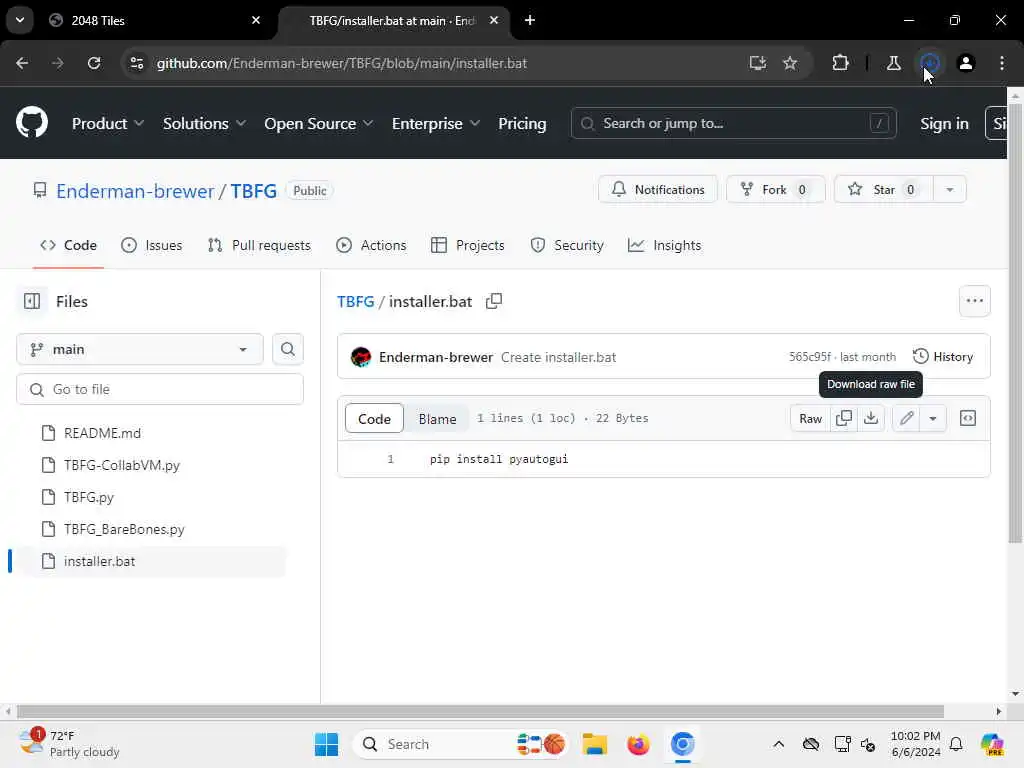The image size is (1024, 768).
Task: Open the Star lists dropdown arrow
Action: (949, 189)
